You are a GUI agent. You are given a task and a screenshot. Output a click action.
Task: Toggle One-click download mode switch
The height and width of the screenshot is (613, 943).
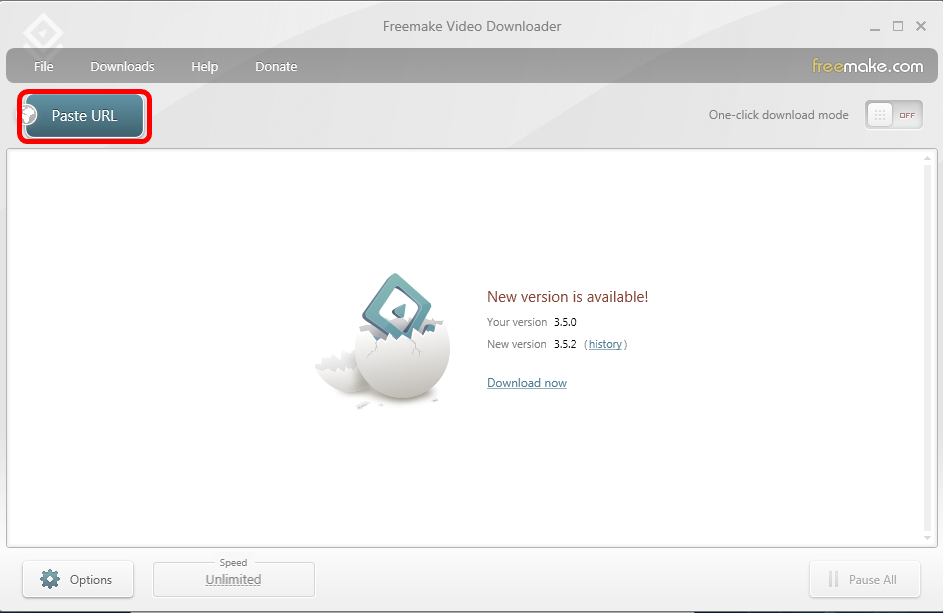pyautogui.click(x=894, y=115)
